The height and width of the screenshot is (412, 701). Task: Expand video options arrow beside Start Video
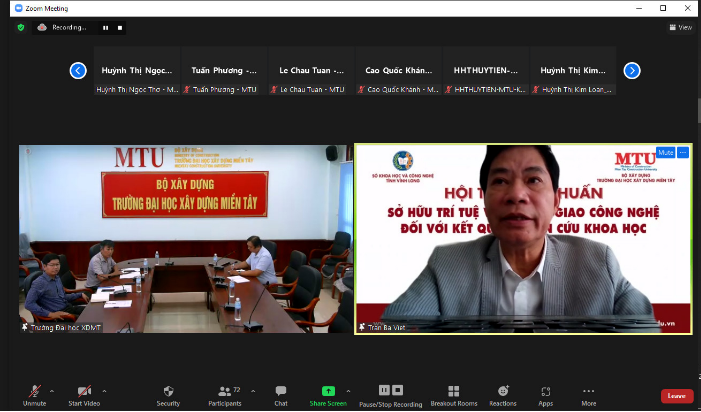[x=104, y=391]
